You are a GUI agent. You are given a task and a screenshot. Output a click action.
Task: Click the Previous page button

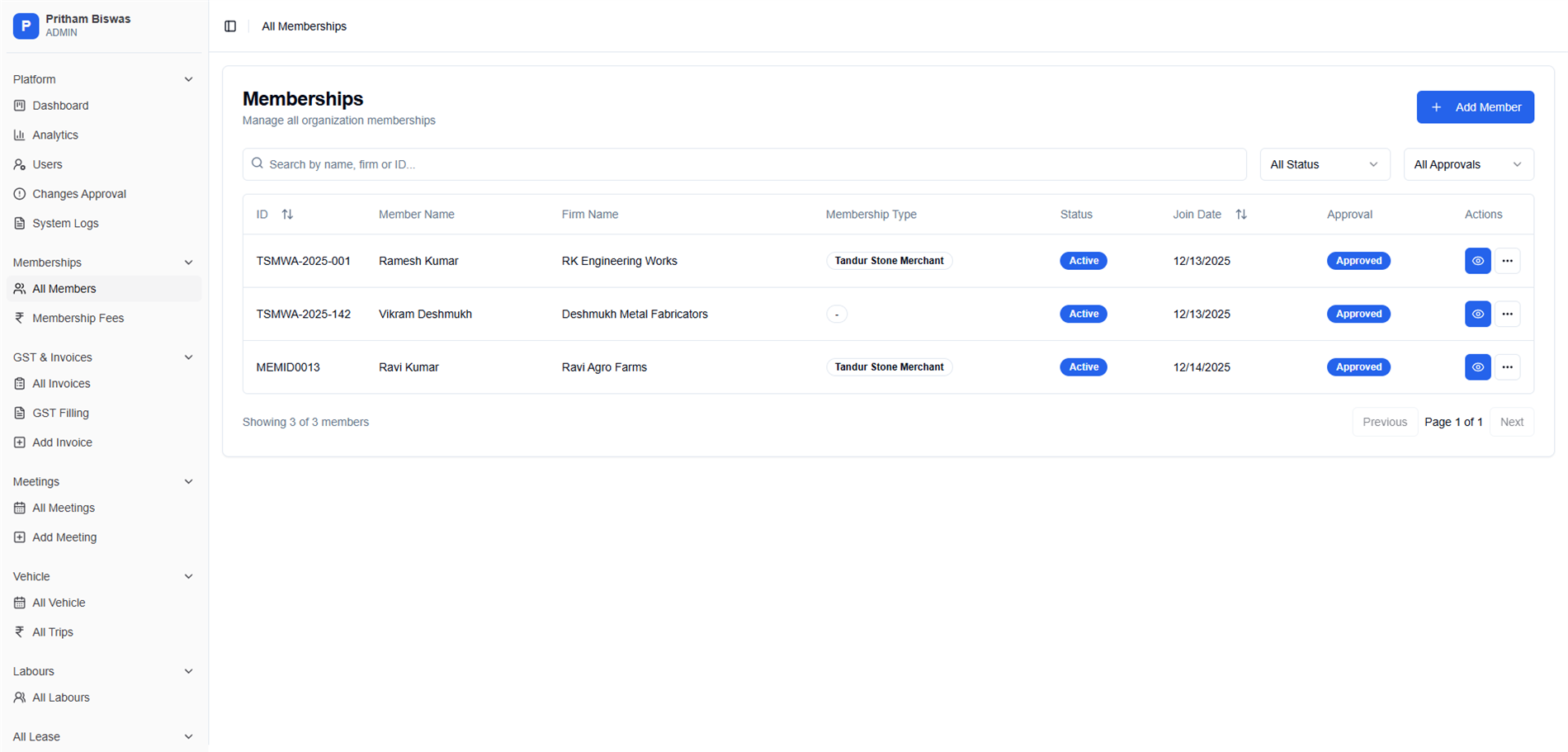point(1385,422)
